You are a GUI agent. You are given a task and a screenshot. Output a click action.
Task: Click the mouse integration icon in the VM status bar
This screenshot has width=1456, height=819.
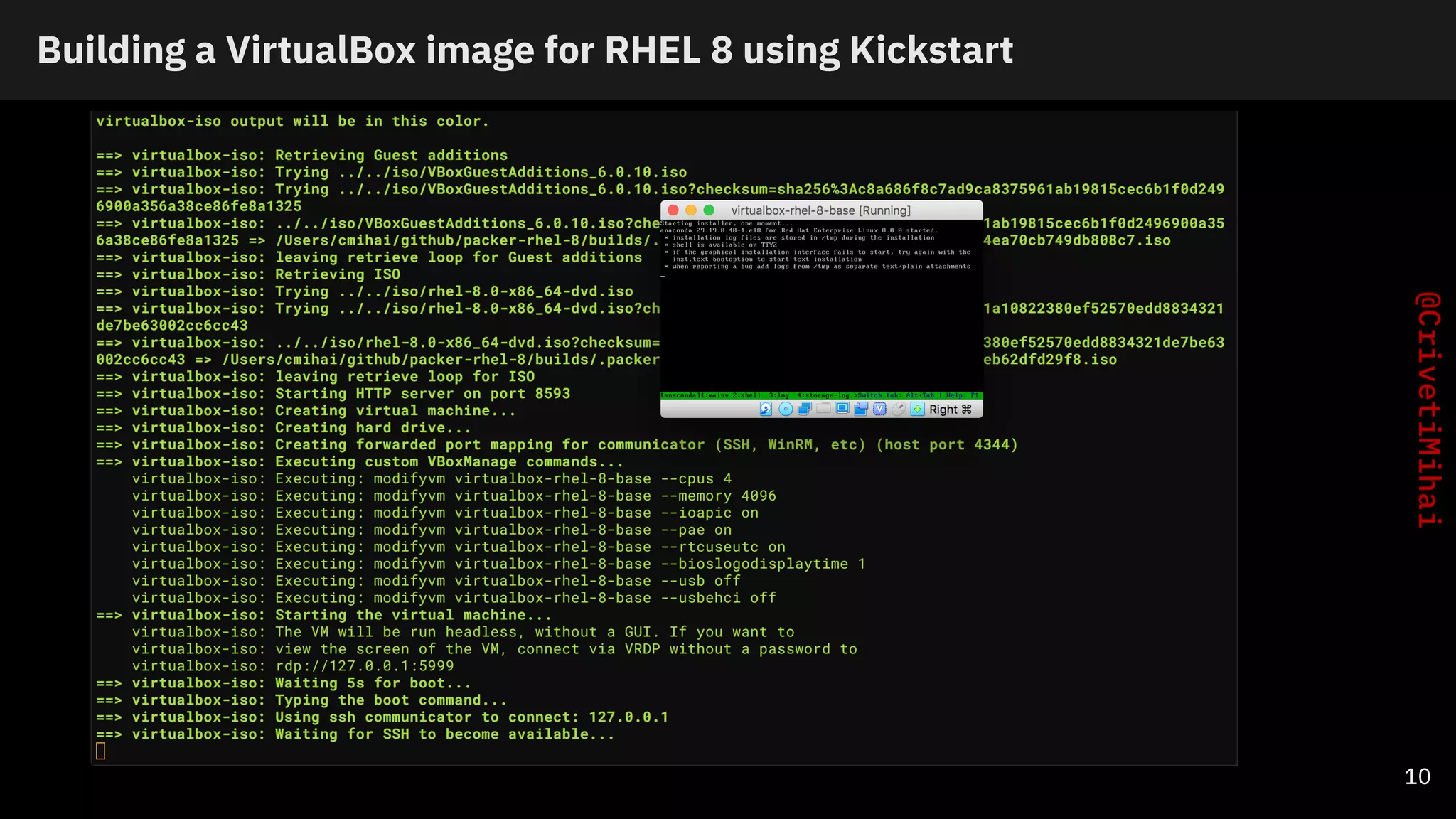coord(899,409)
